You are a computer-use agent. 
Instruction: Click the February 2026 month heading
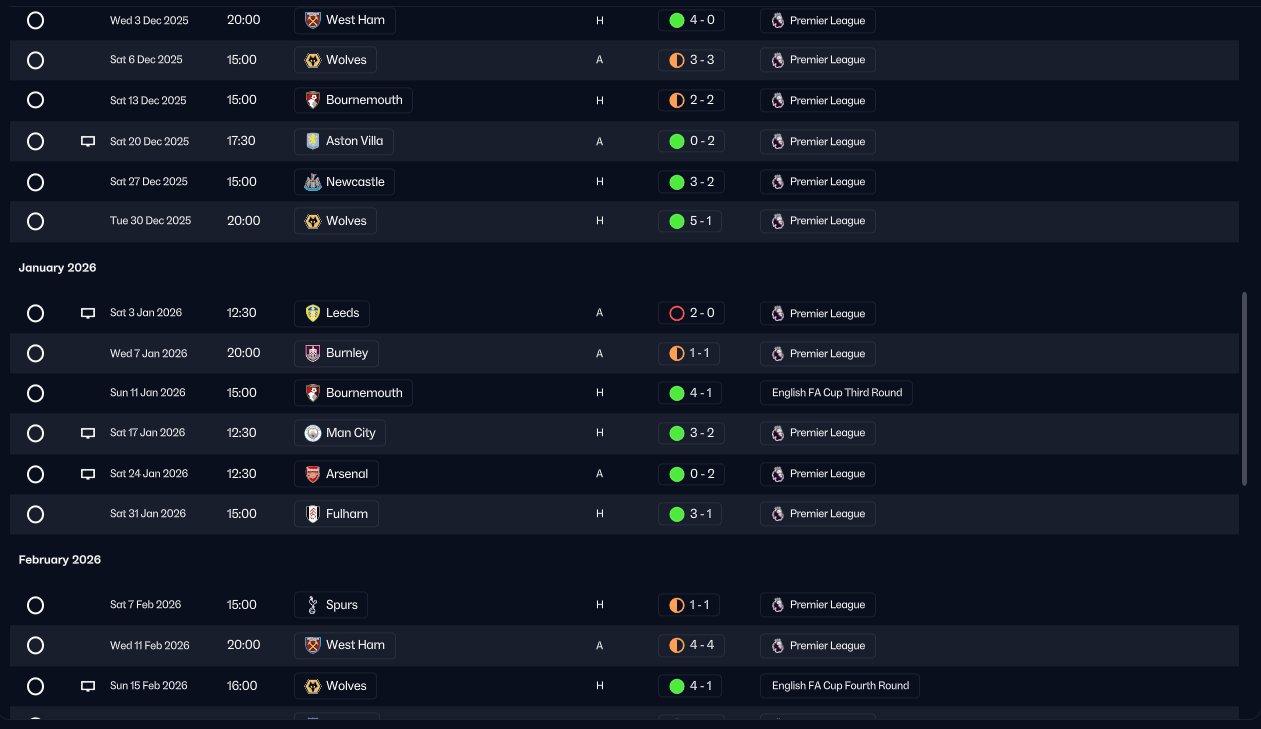click(x=60, y=560)
